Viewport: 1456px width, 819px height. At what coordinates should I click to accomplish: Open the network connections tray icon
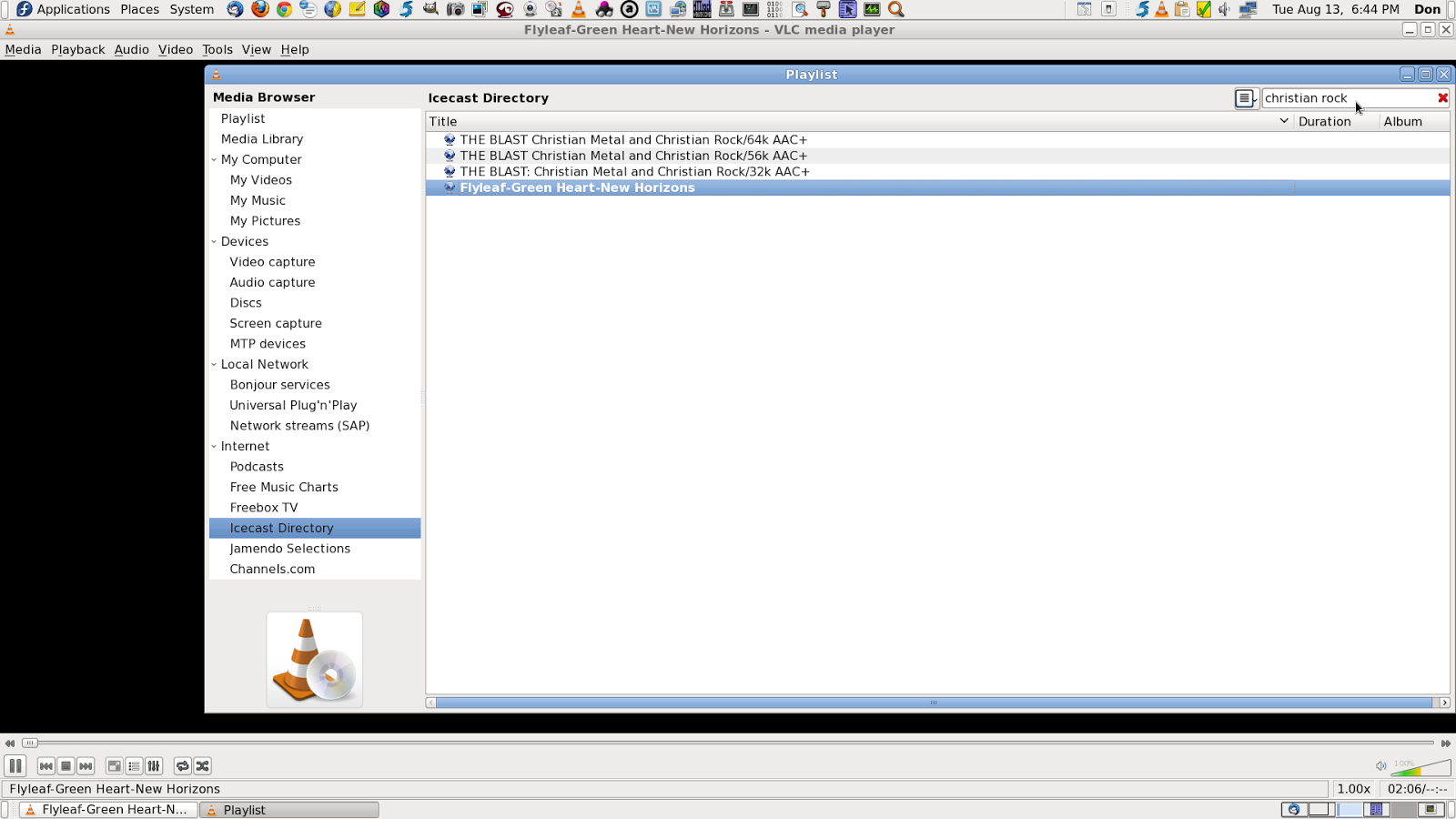[1248, 9]
